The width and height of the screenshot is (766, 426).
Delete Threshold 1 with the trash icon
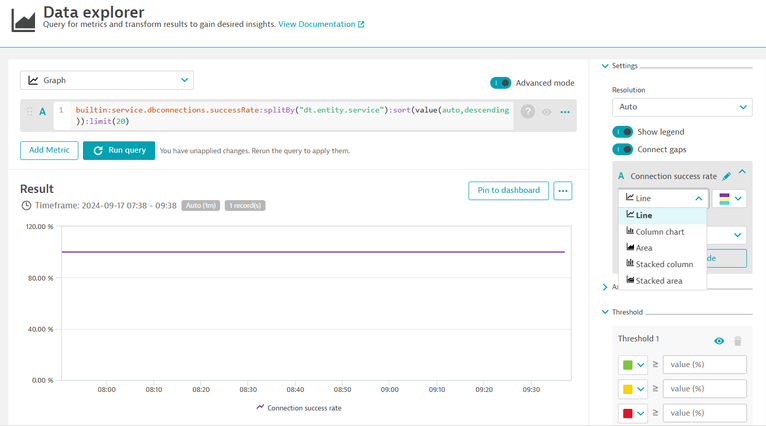pos(738,341)
